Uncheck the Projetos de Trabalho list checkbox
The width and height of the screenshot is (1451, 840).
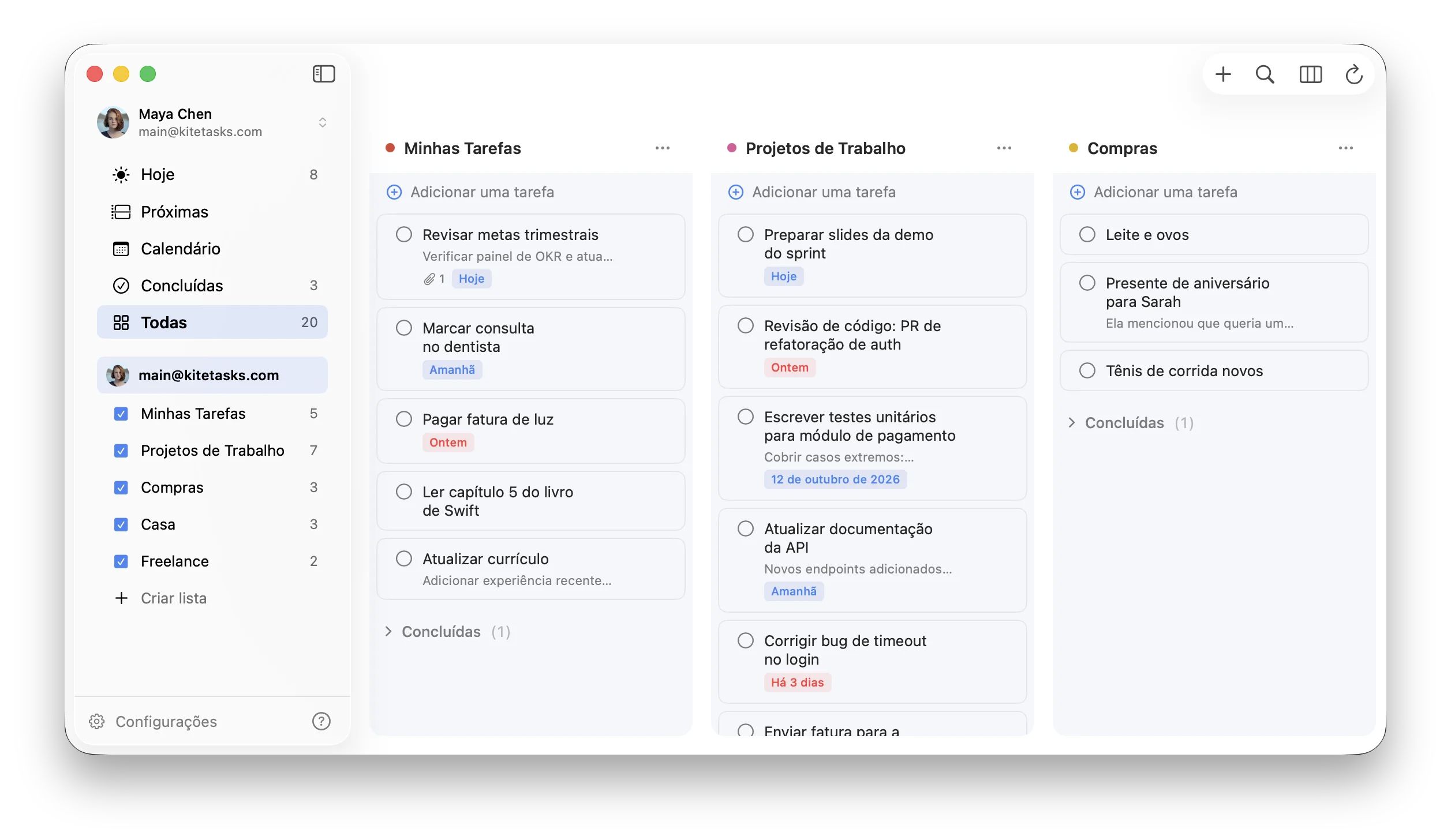pos(121,451)
